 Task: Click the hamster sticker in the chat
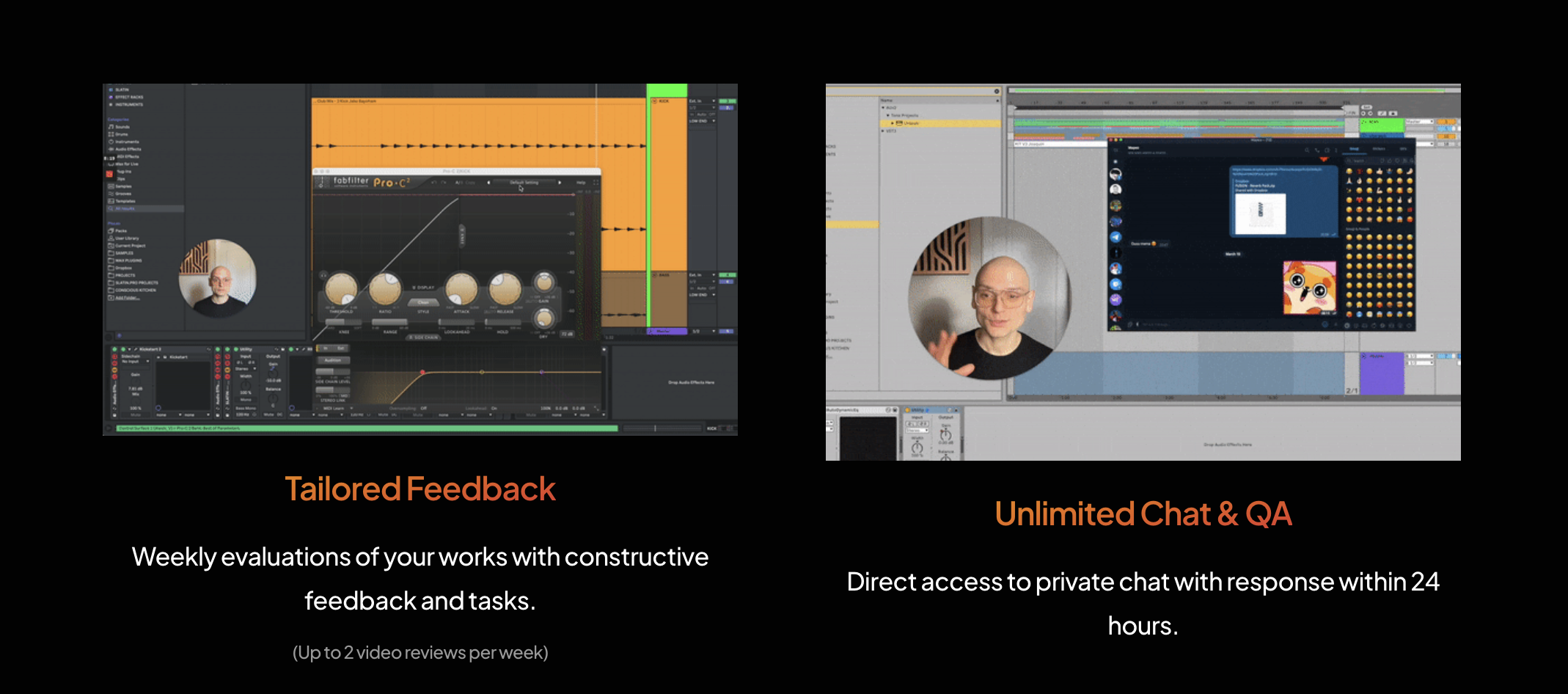pyautogui.click(x=1308, y=287)
